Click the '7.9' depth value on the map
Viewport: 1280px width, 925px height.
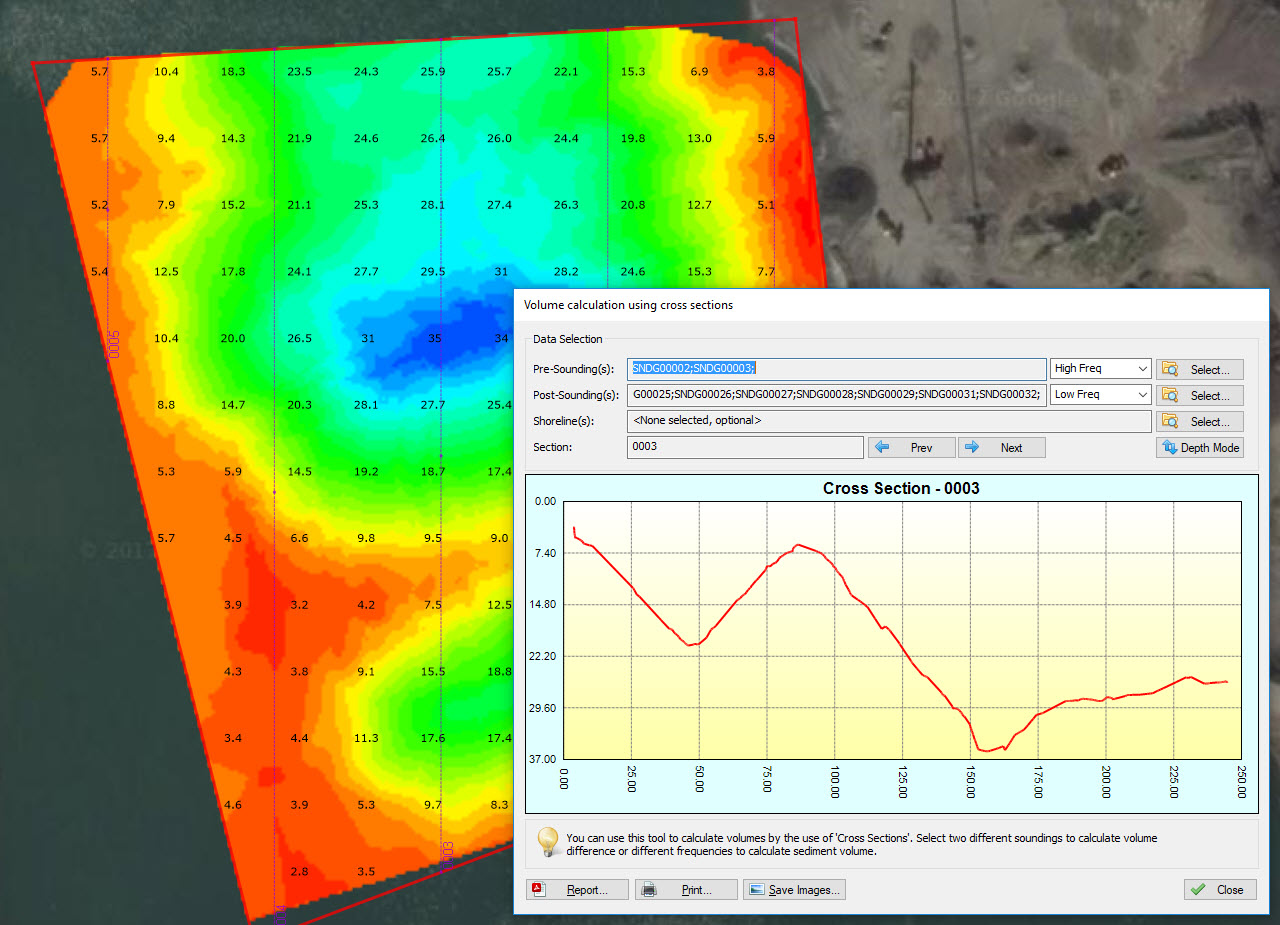tap(166, 206)
